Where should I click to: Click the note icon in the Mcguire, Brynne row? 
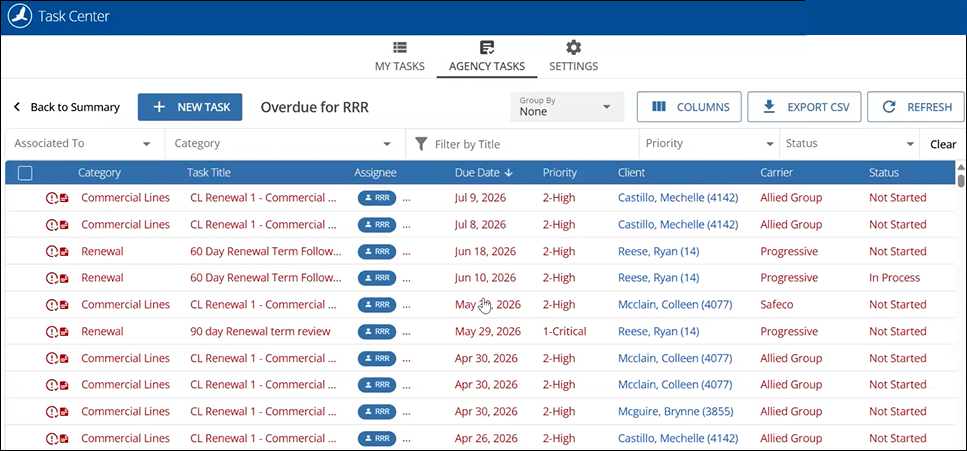pos(64,412)
